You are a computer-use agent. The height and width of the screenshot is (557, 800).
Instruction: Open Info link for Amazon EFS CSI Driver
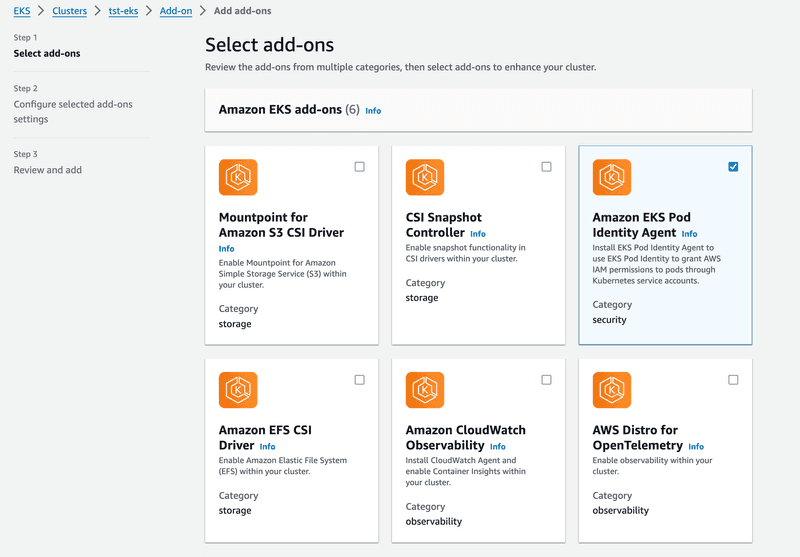click(267, 446)
